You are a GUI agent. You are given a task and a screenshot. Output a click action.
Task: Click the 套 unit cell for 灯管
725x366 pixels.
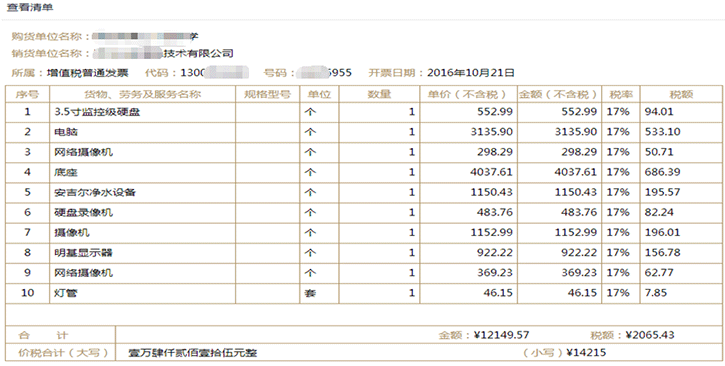[x=319, y=293]
